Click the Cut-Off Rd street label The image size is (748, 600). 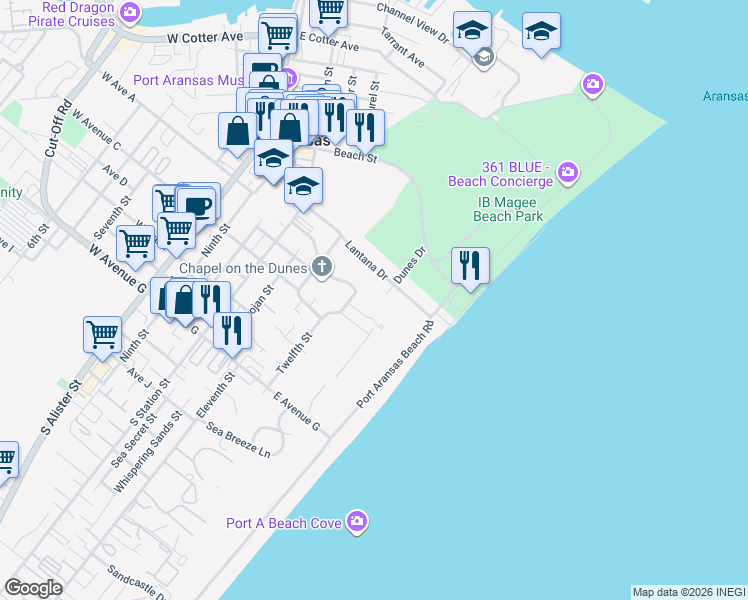[x=58, y=128]
